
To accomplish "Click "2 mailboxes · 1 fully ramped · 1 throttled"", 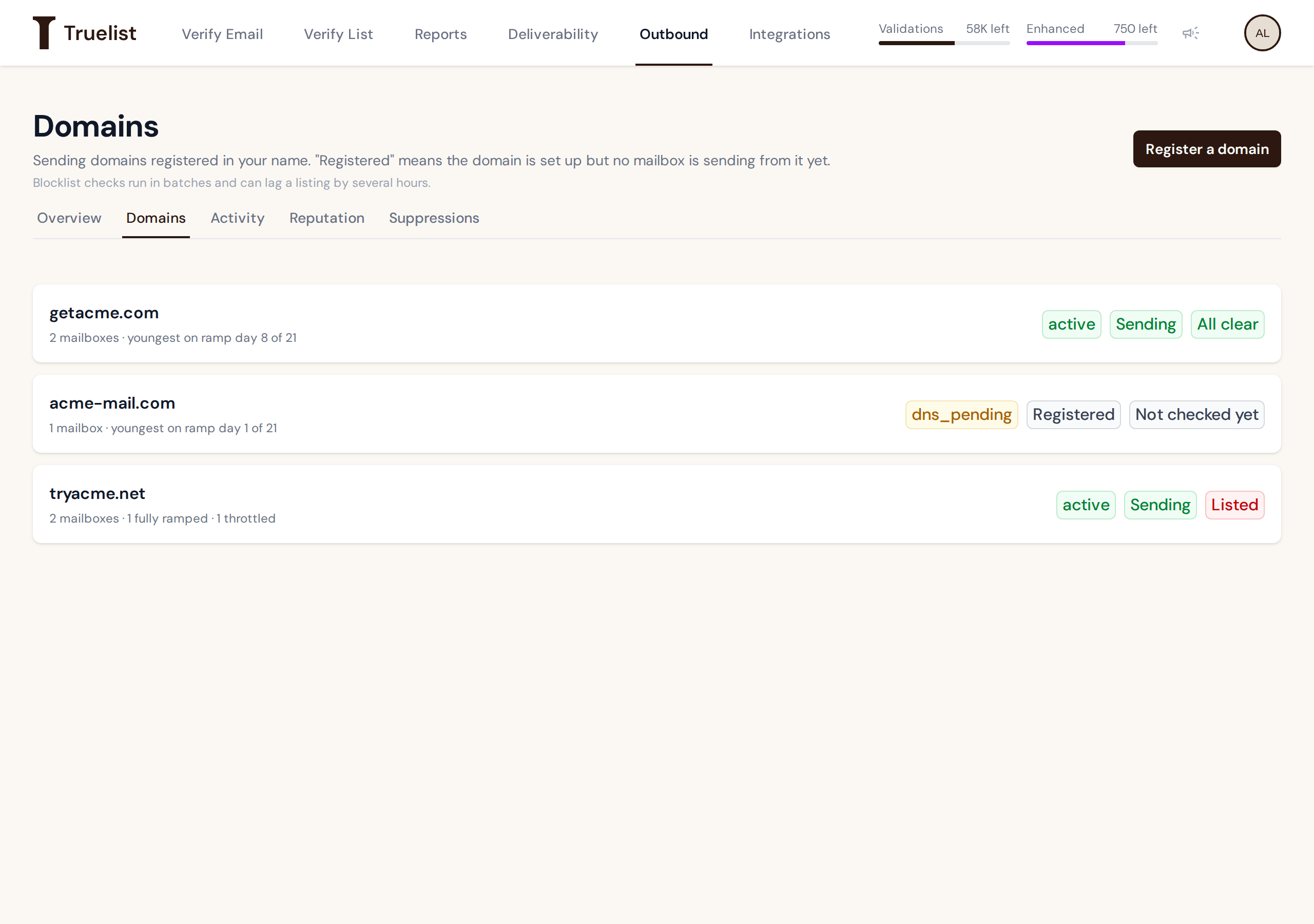I will 163,518.
